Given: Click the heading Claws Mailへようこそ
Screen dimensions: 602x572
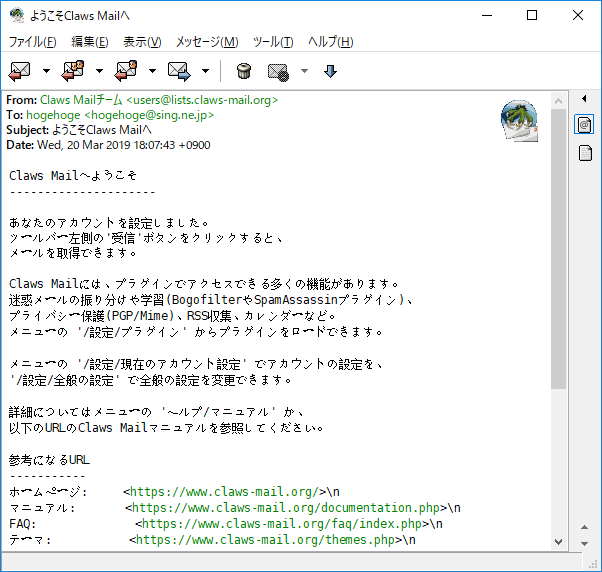Looking at the screenshot, I should [73, 176].
